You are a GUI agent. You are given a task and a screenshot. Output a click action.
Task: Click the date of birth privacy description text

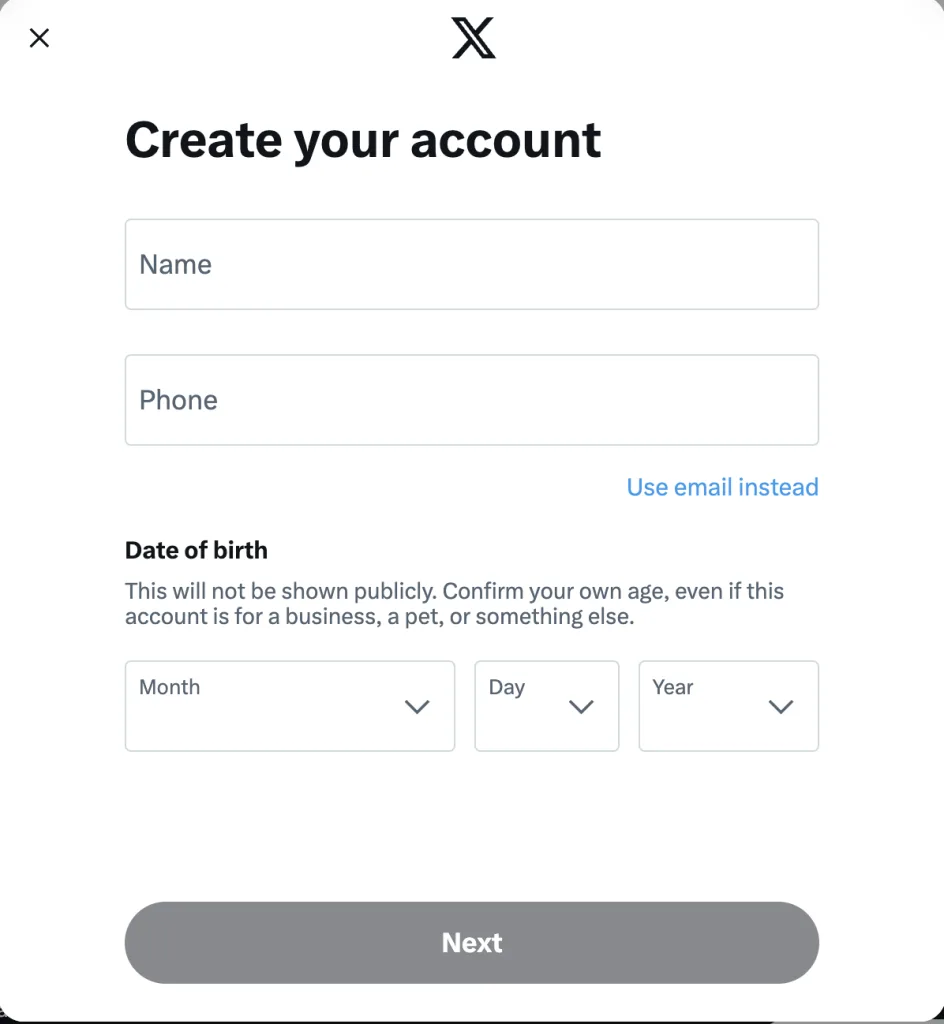454,604
